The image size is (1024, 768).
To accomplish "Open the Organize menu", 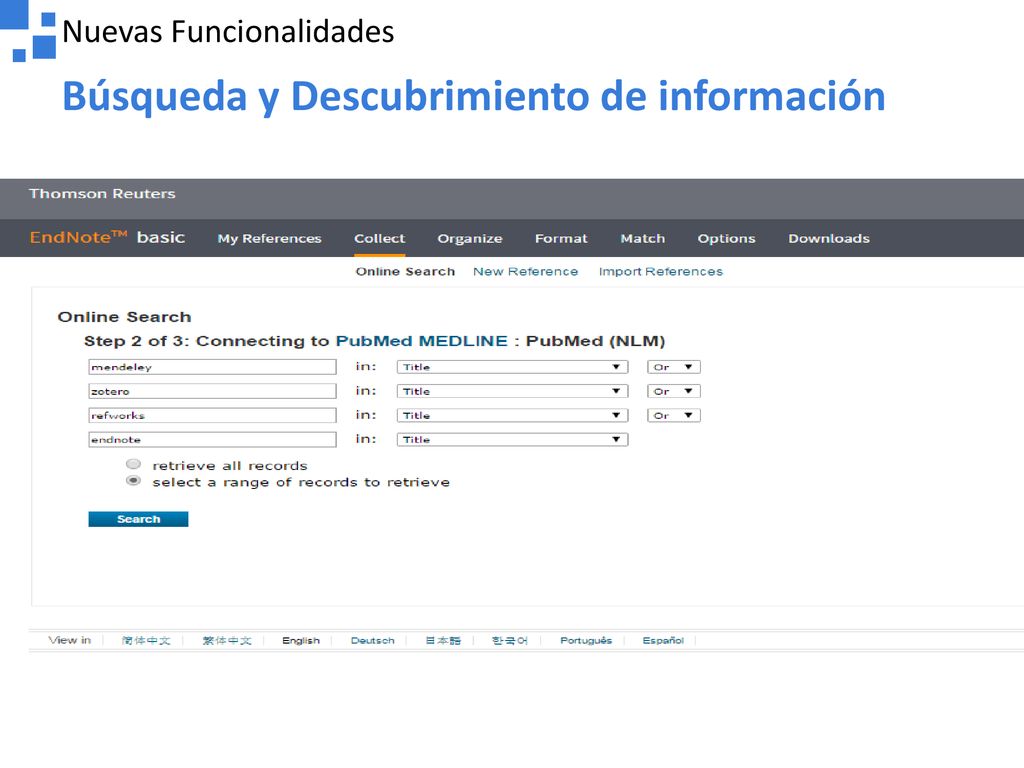I will [x=470, y=238].
